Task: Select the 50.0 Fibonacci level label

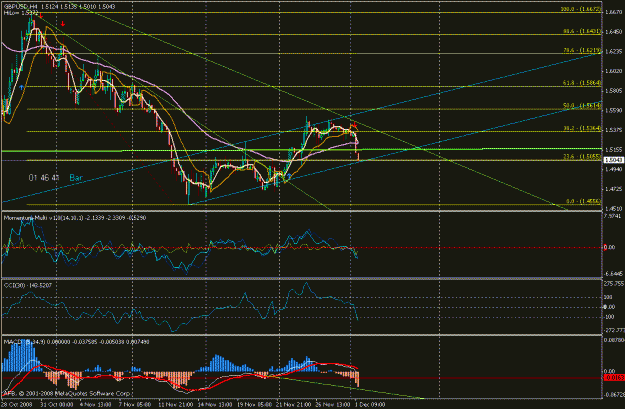Action: pos(582,106)
